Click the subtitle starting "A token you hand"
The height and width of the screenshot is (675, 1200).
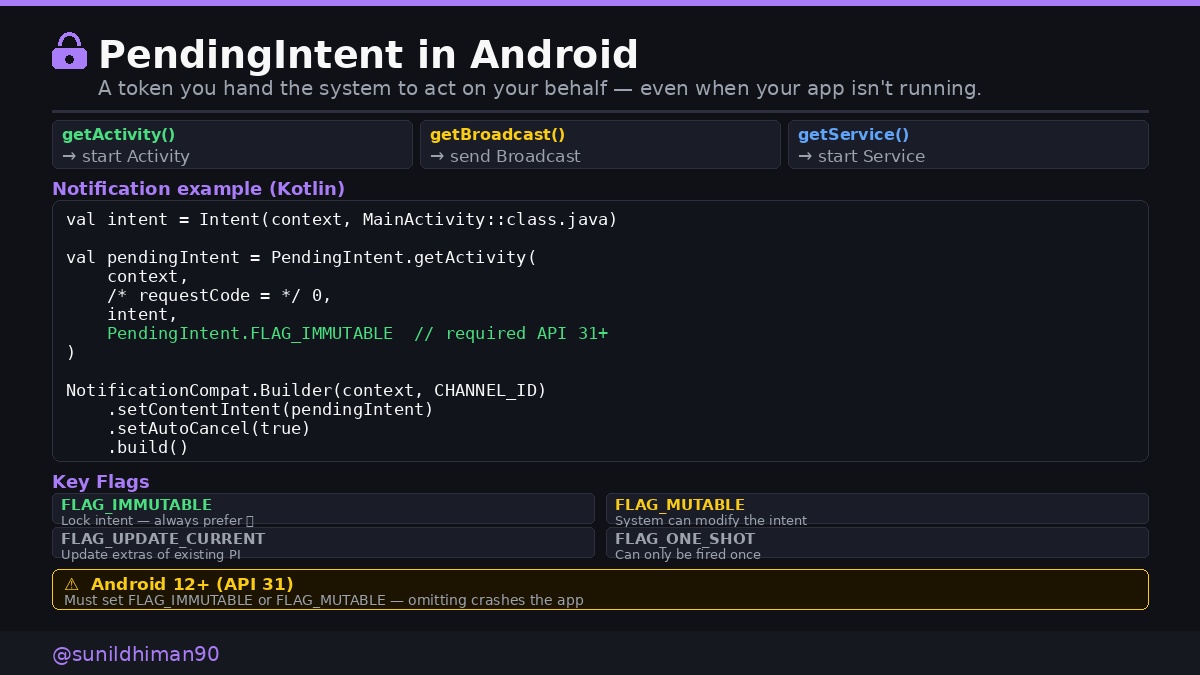click(540, 88)
